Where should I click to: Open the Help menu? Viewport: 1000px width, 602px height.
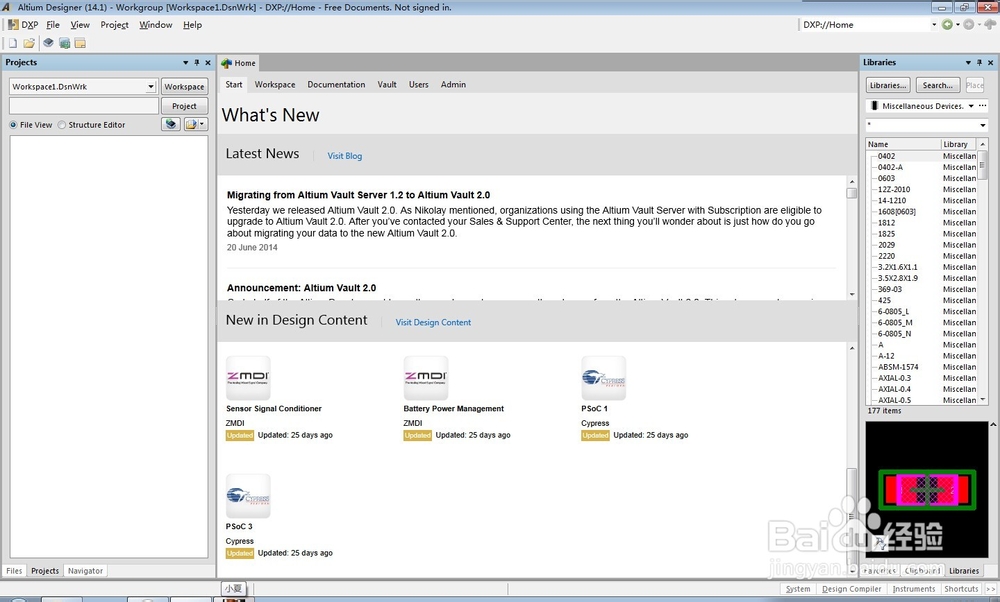(x=192, y=25)
